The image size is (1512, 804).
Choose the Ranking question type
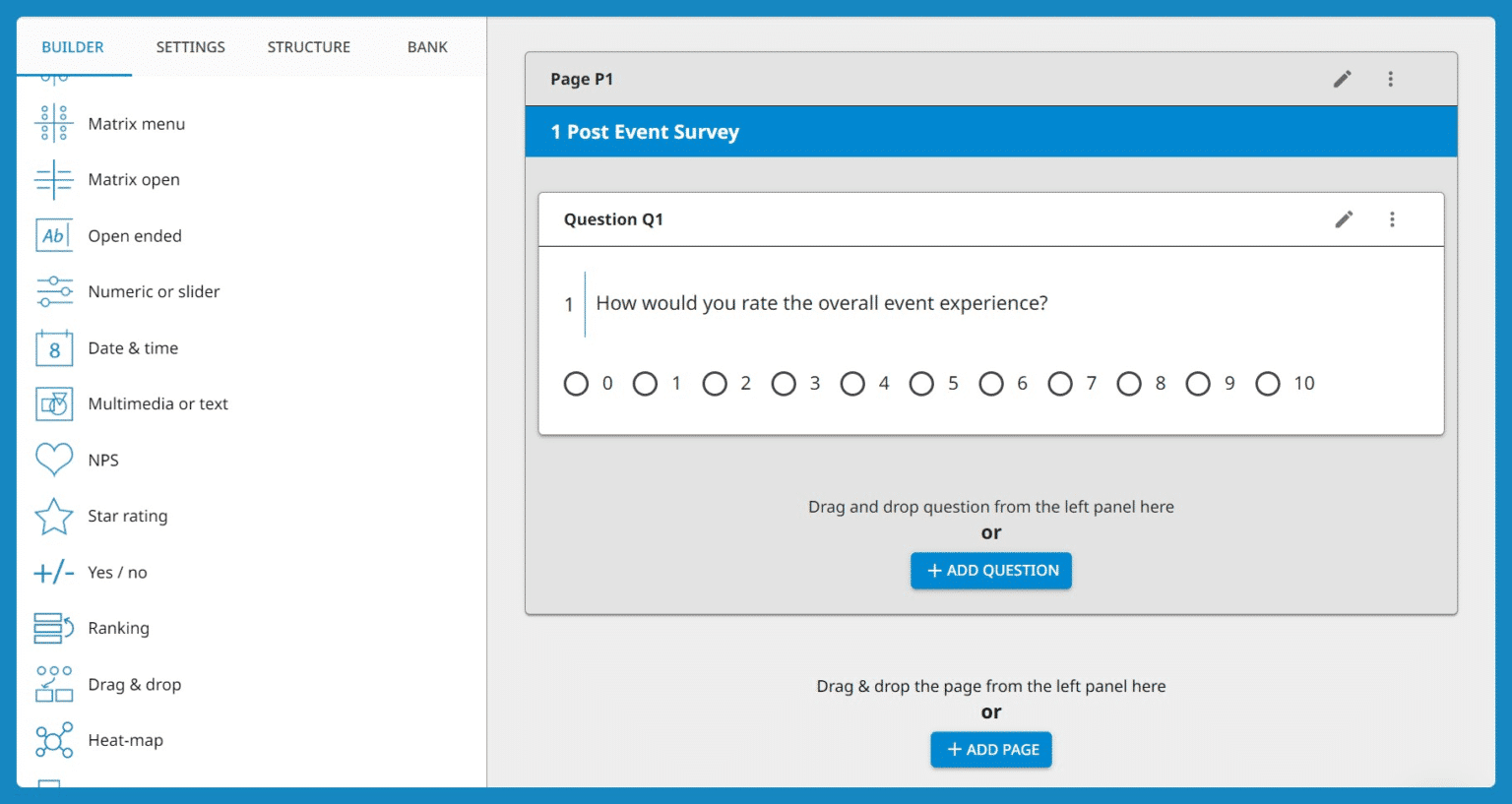(x=119, y=628)
